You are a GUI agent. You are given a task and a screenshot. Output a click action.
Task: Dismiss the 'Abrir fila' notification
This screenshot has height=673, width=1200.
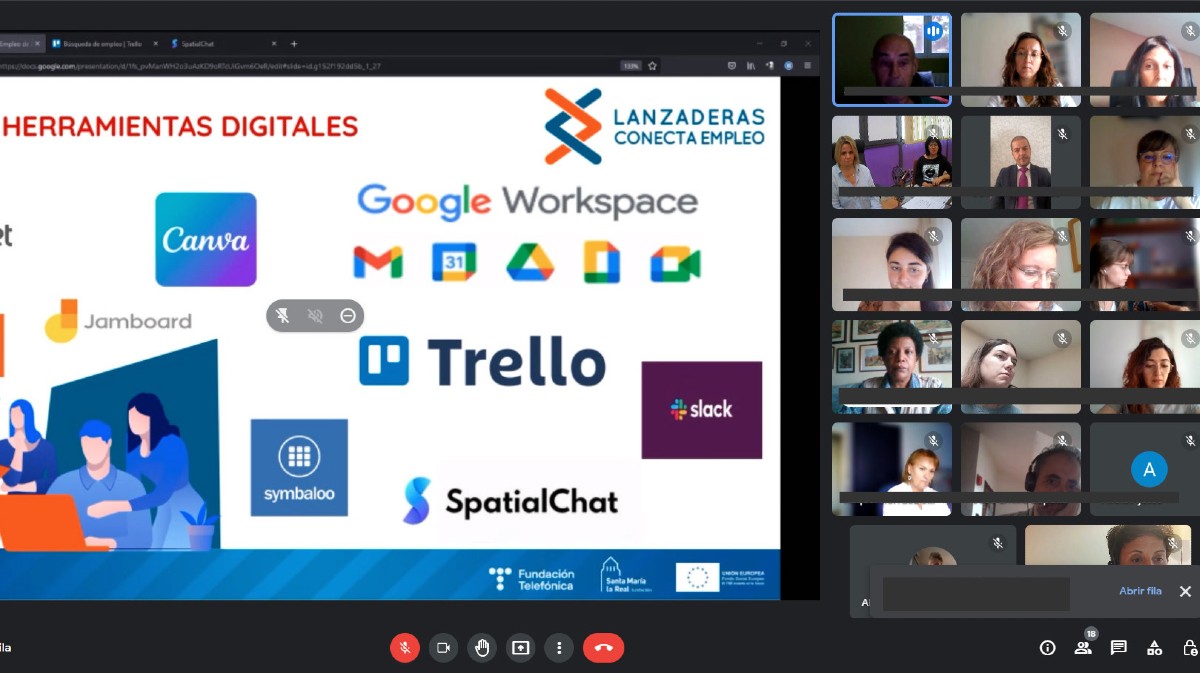pyautogui.click(x=1185, y=591)
